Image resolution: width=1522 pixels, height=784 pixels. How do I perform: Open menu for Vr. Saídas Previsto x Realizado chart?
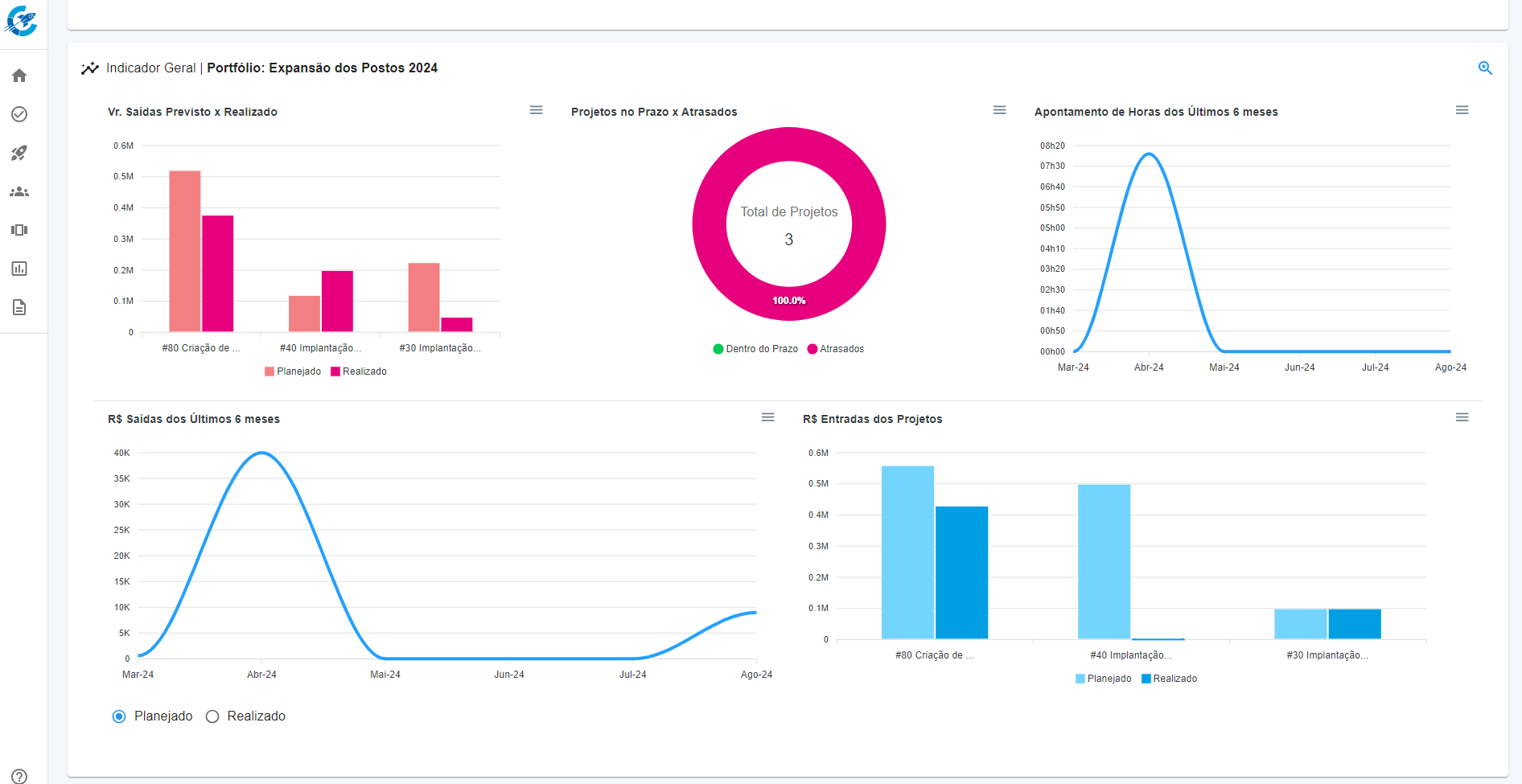[x=537, y=110]
